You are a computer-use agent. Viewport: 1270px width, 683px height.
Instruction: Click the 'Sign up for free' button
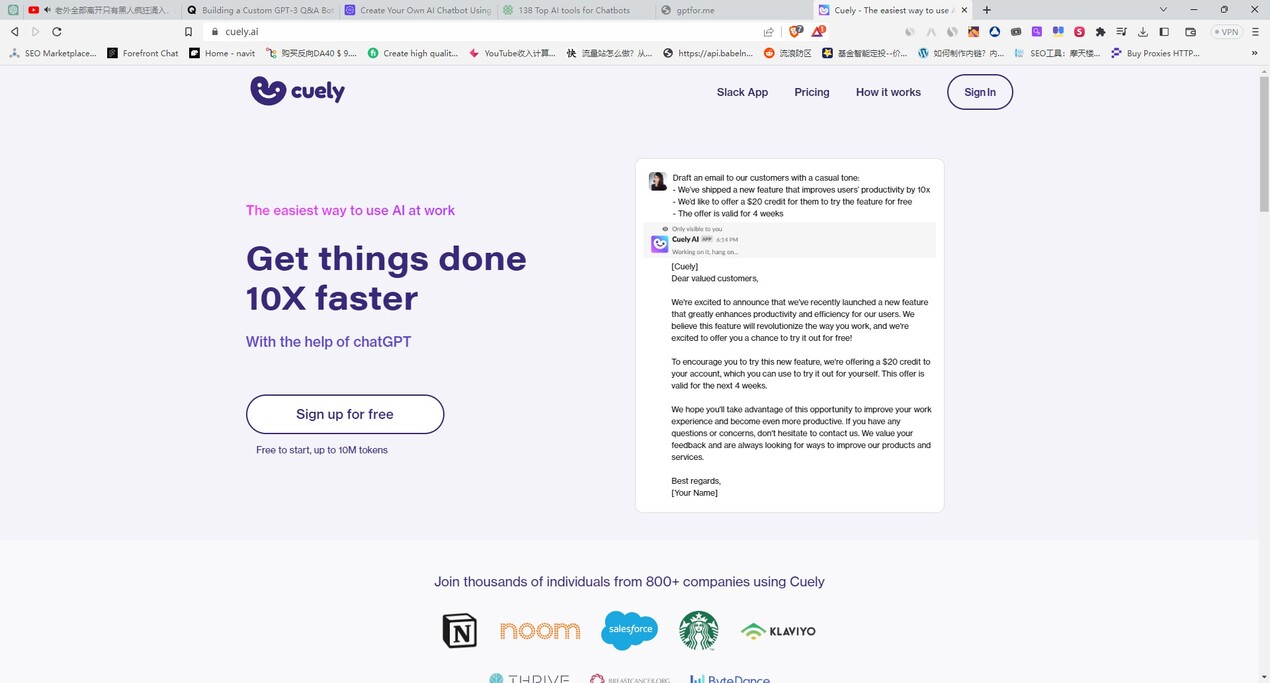[x=344, y=414]
